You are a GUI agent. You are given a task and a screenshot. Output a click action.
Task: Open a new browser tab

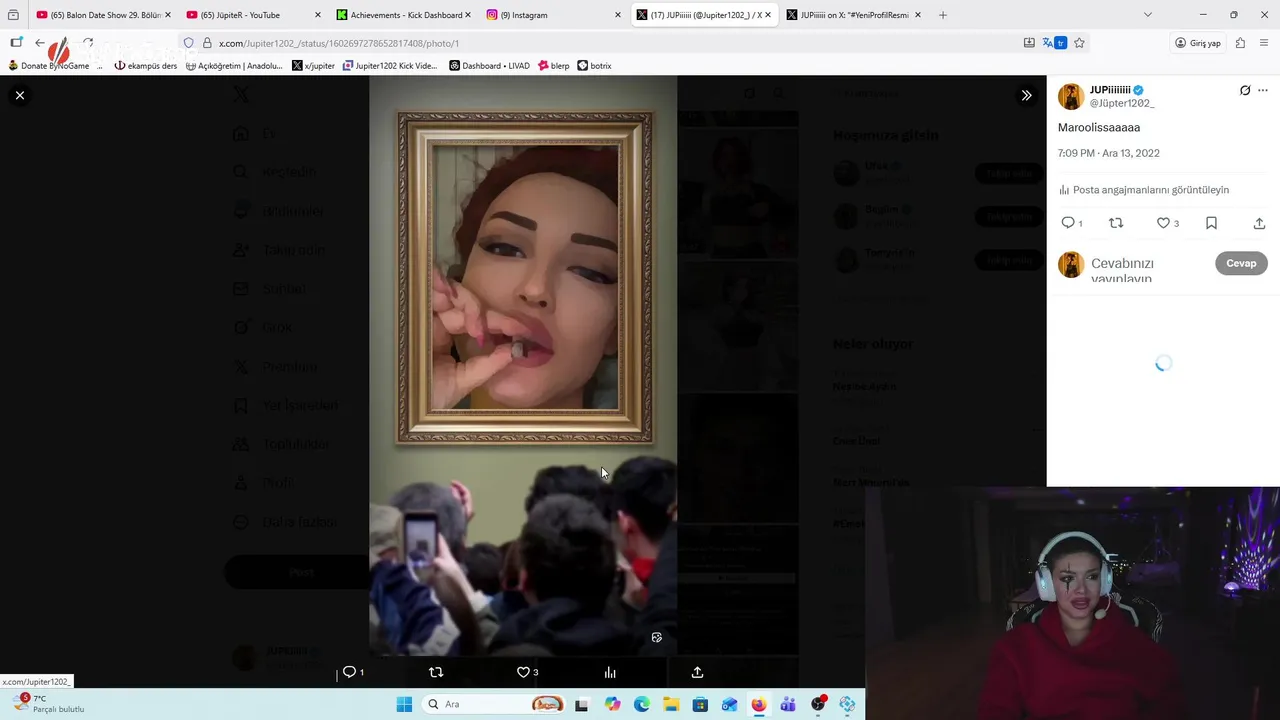coord(942,15)
